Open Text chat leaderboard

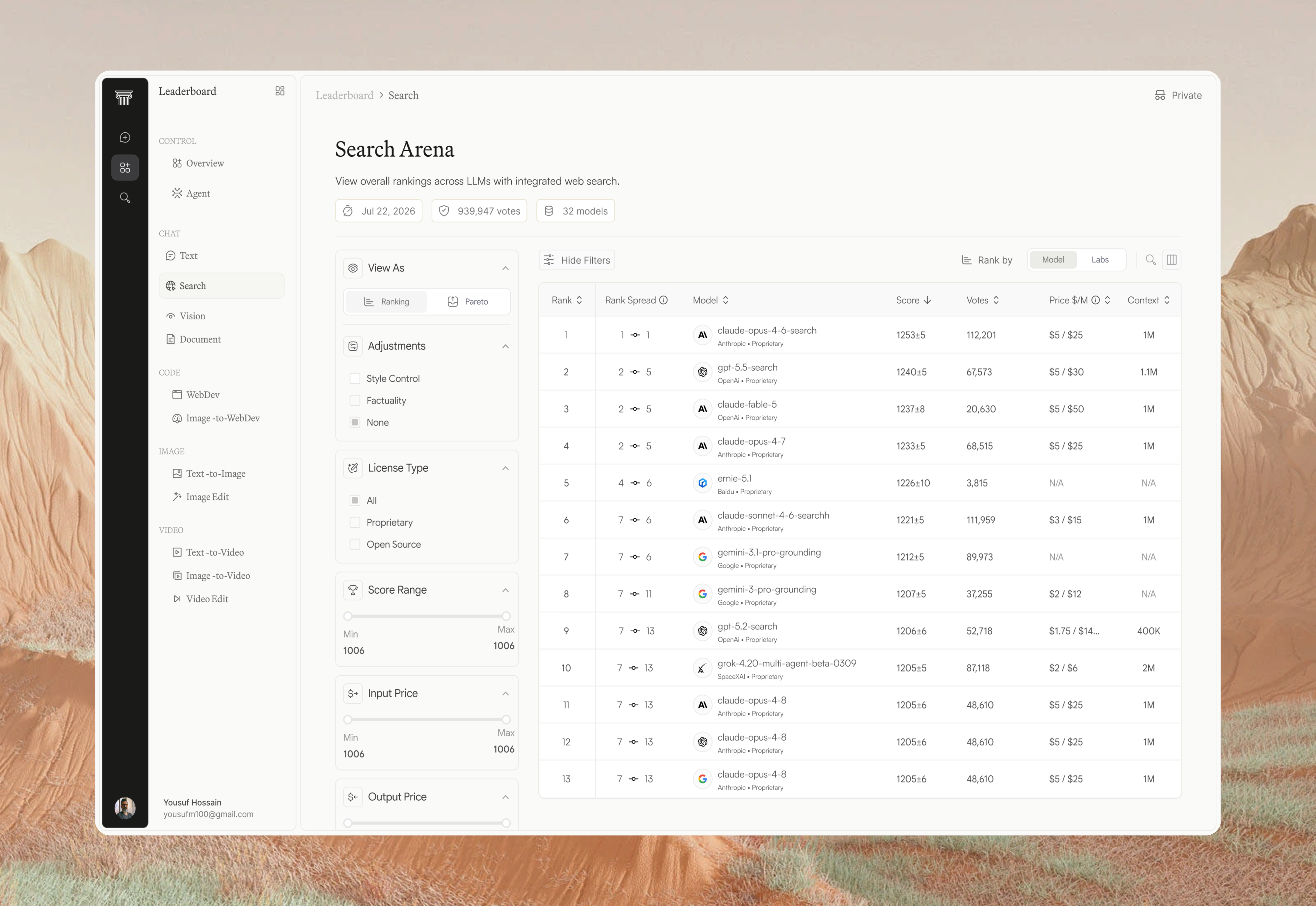click(x=182, y=256)
